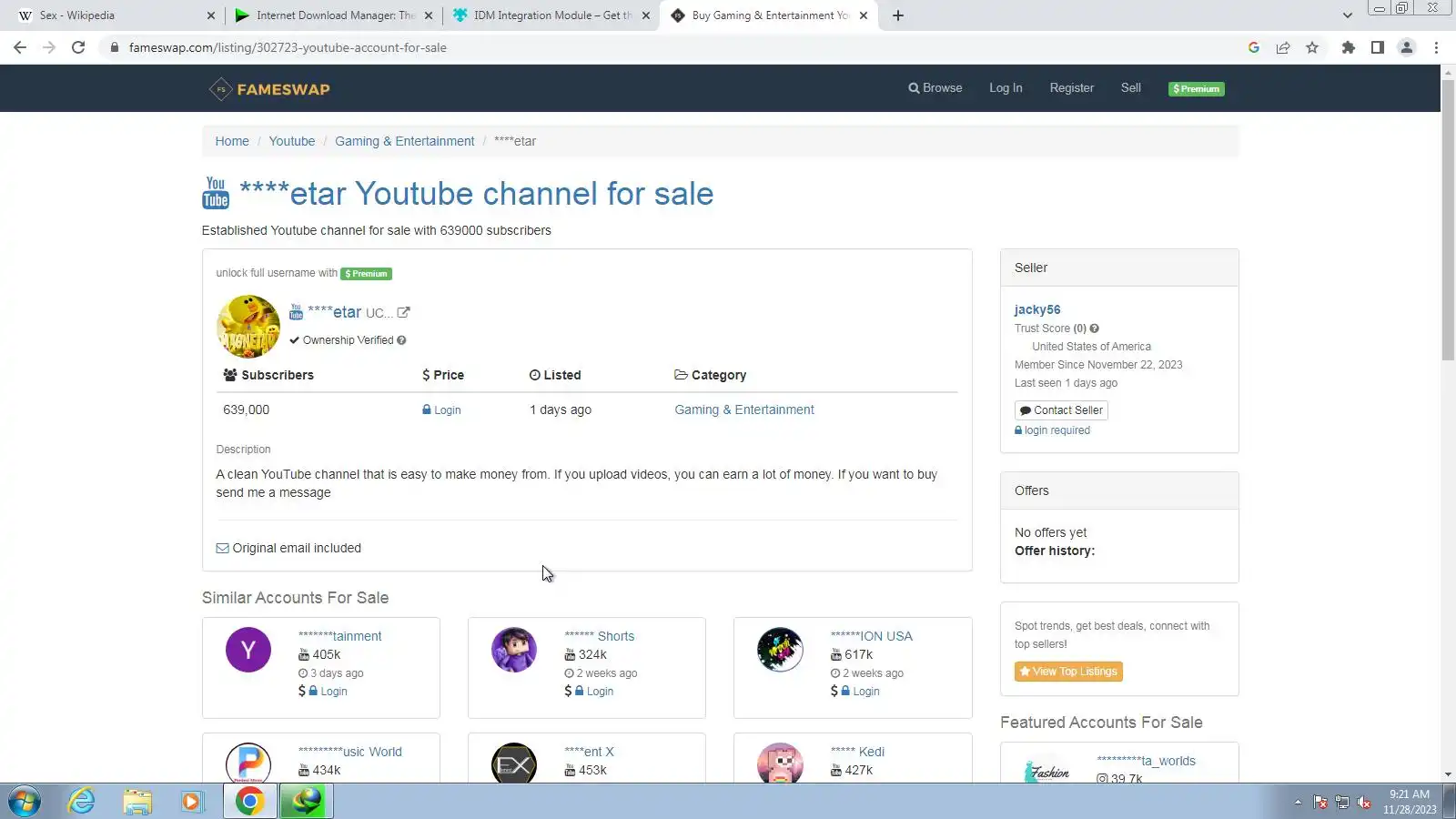1456x819 pixels.
Task: Open the Extensions puzzle icon
Action: coord(1349,47)
